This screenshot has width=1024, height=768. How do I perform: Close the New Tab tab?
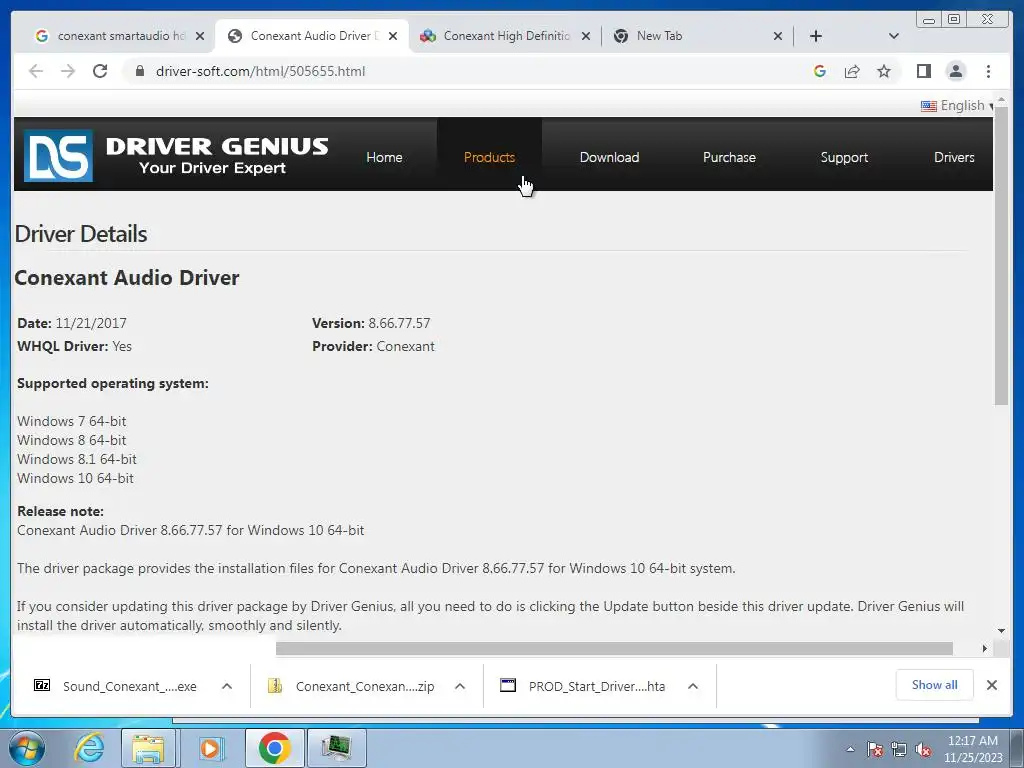pyautogui.click(x=778, y=36)
